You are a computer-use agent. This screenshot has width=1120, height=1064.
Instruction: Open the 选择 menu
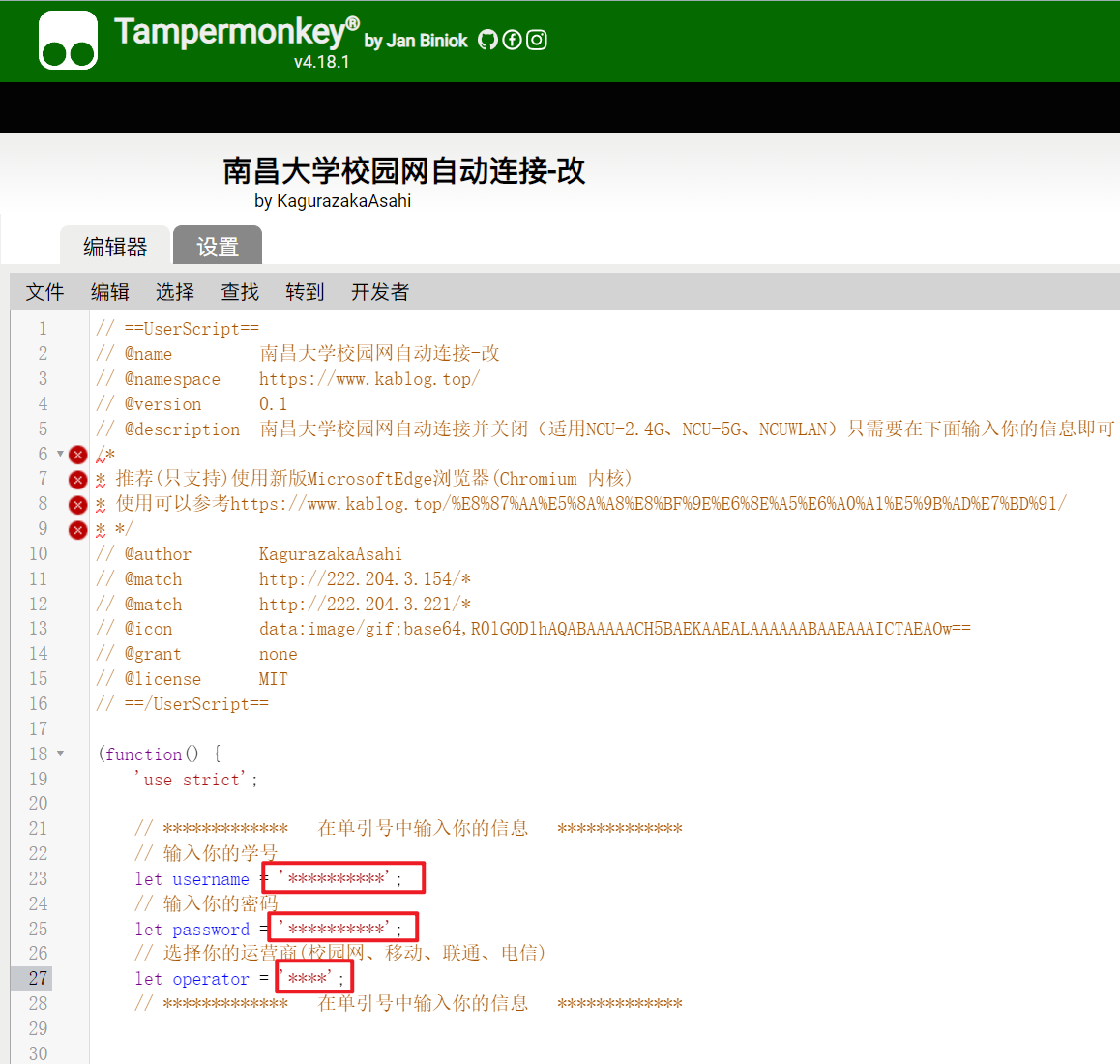[x=175, y=292]
